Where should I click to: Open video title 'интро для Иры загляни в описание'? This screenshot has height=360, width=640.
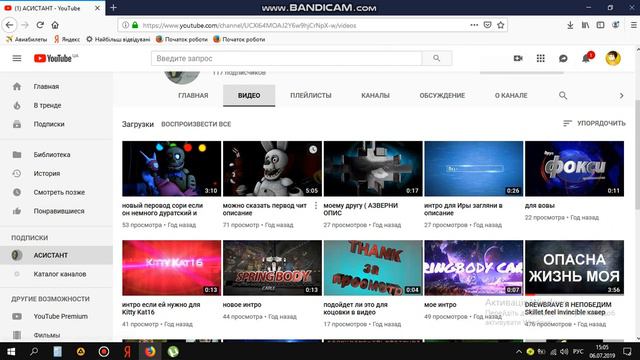[463, 209]
